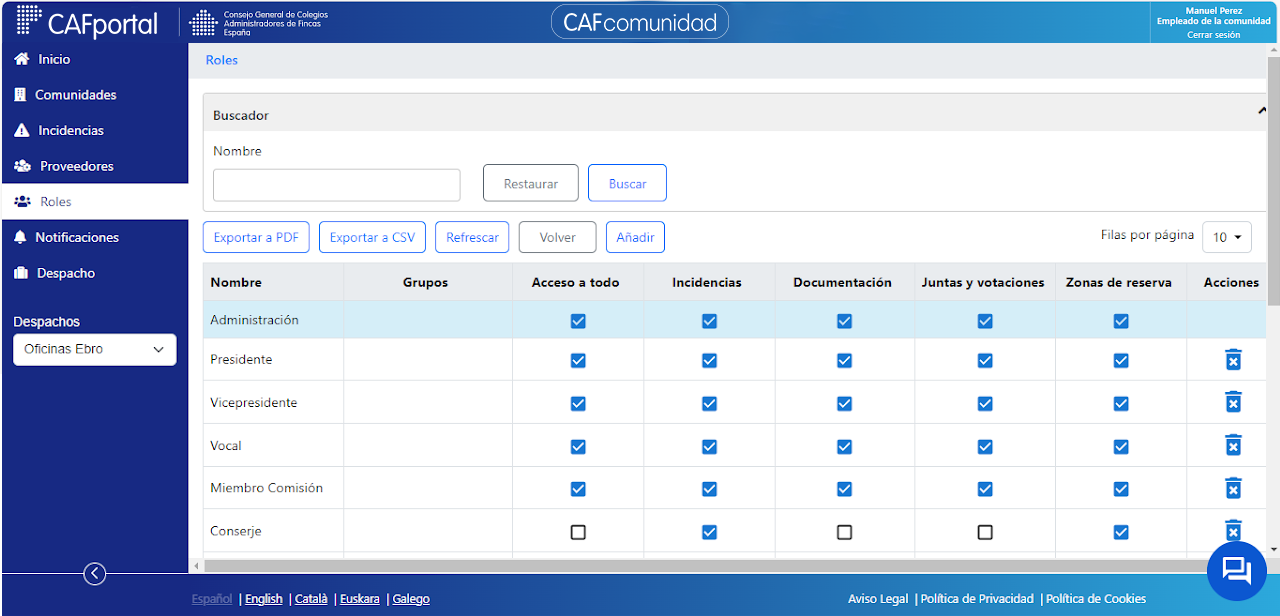Screen dimensions: 1280x616
Task: Open the chat bubble icon
Action: coord(1237,570)
